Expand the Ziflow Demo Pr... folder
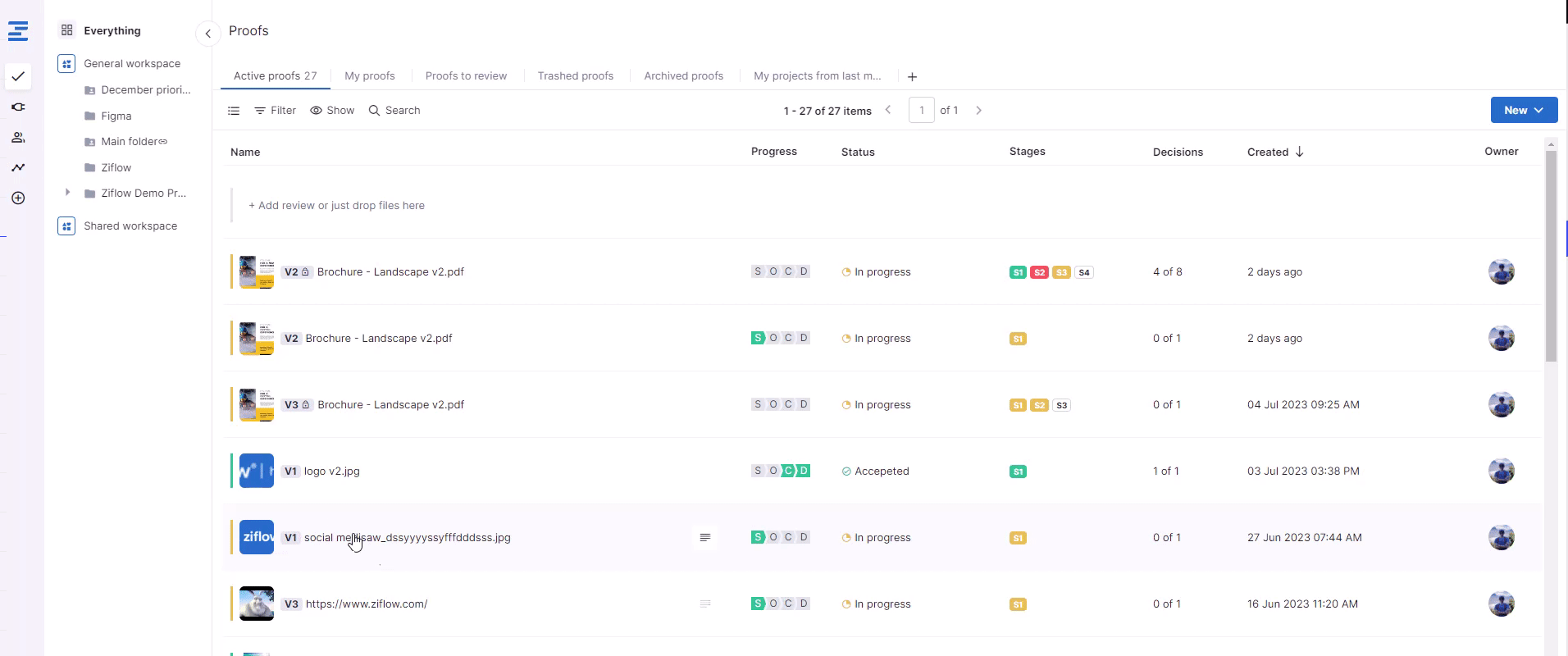Image resolution: width=1568 pixels, height=656 pixels. [x=67, y=192]
